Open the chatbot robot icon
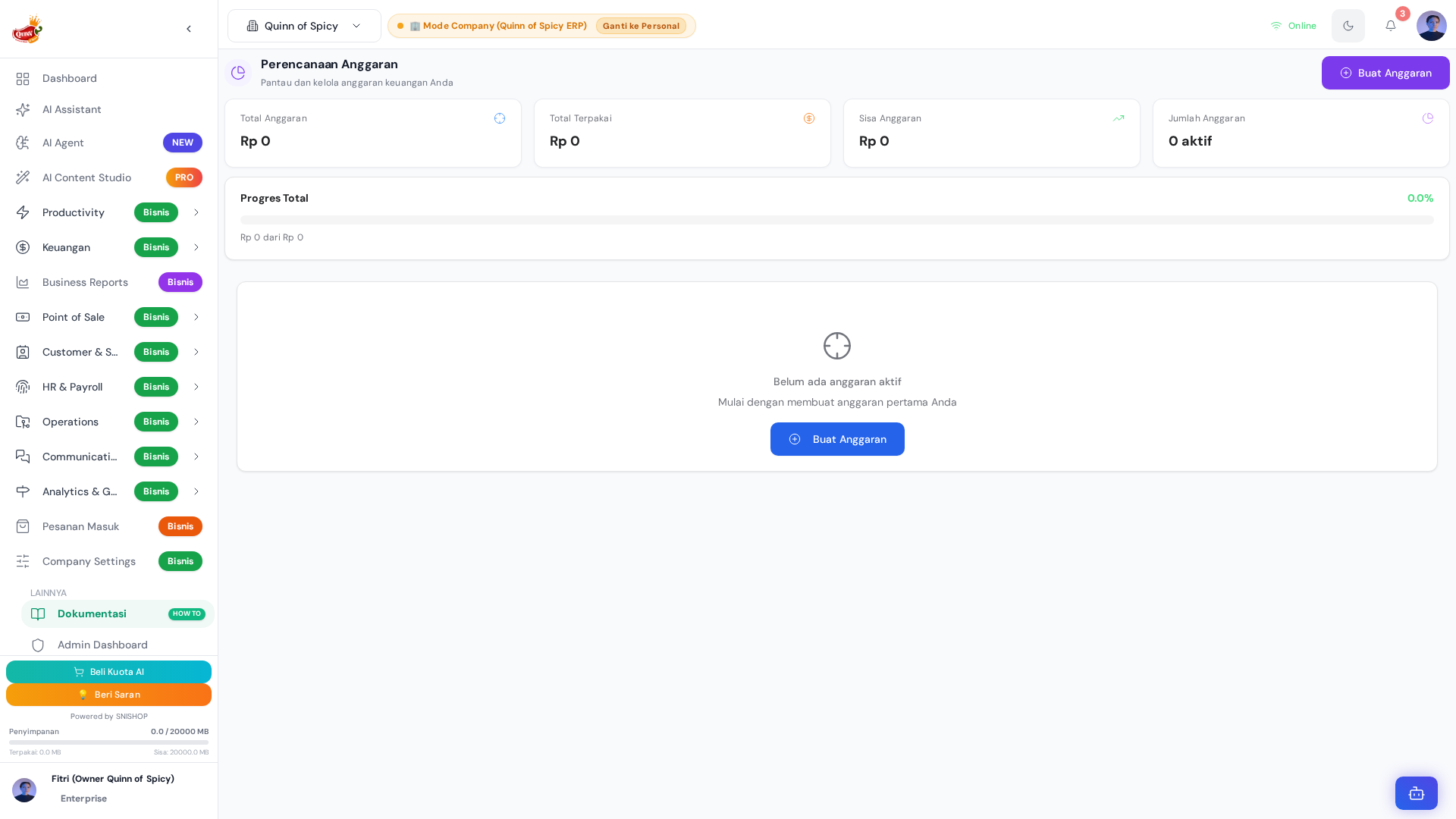Image resolution: width=1456 pixels, height=819 pixels. [x=1416, y=793]
